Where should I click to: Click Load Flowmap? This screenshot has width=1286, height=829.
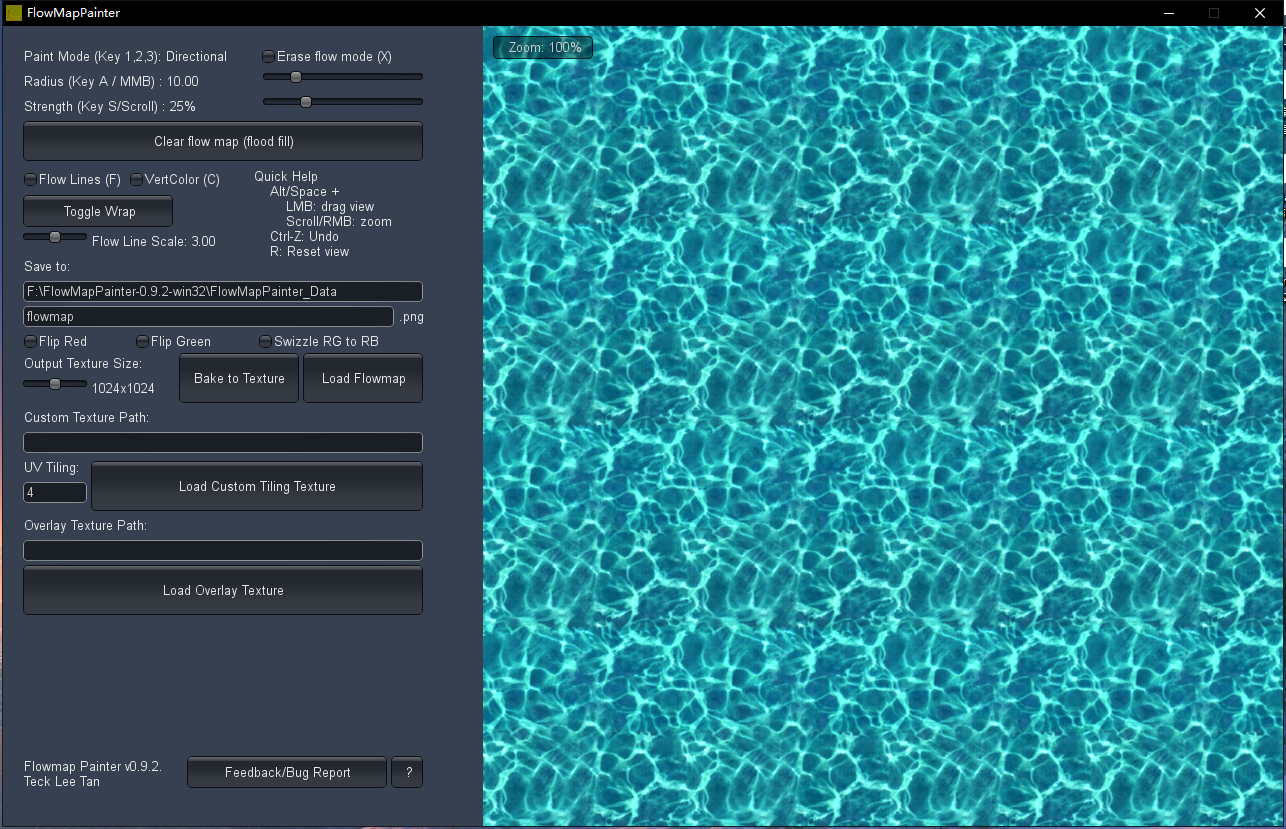[x=362, y=378]
